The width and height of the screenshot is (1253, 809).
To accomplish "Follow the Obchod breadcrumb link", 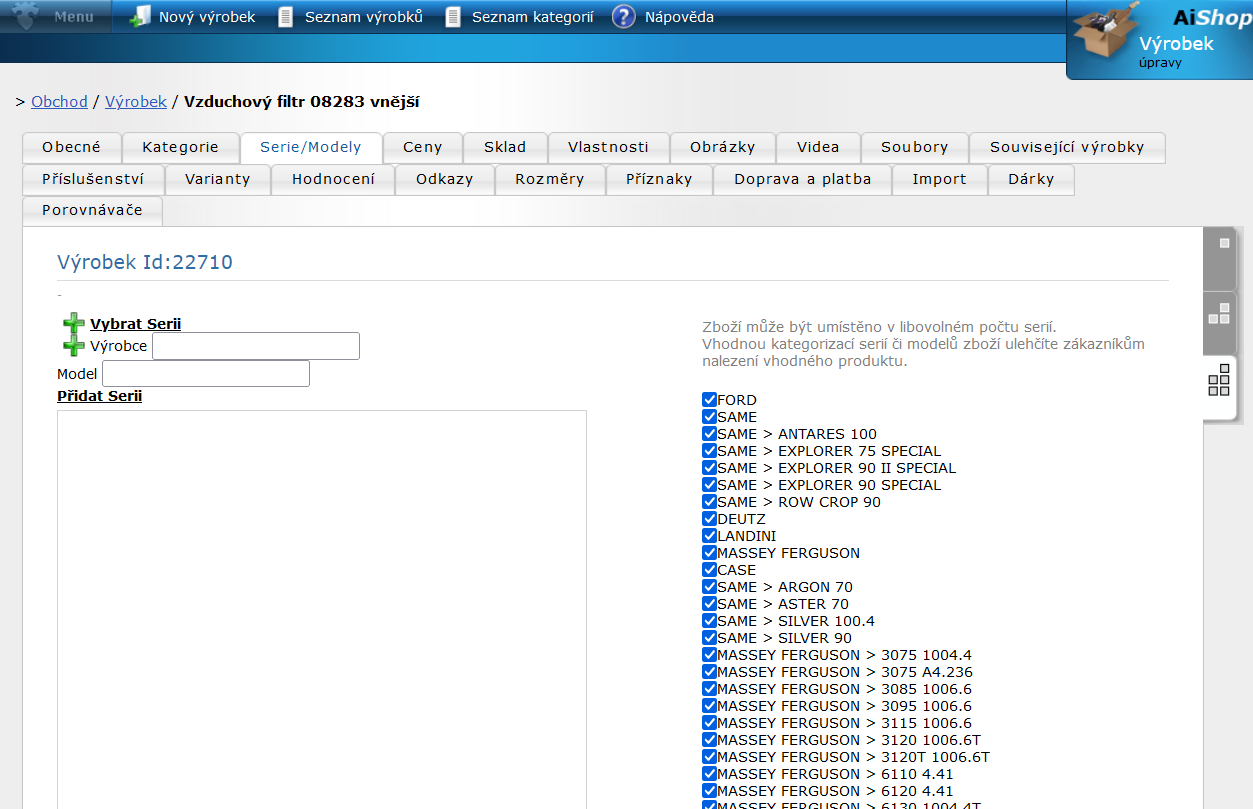I will coord(60,102).
